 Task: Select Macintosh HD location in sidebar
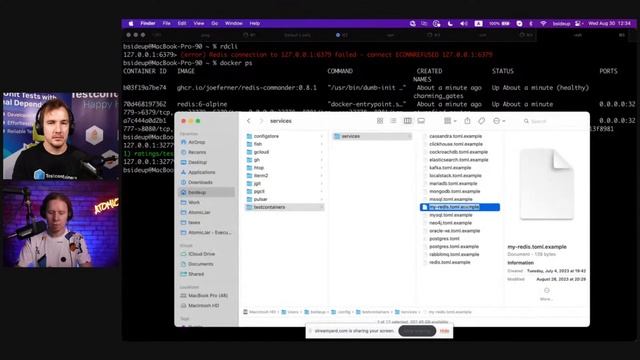coord(202,305)
